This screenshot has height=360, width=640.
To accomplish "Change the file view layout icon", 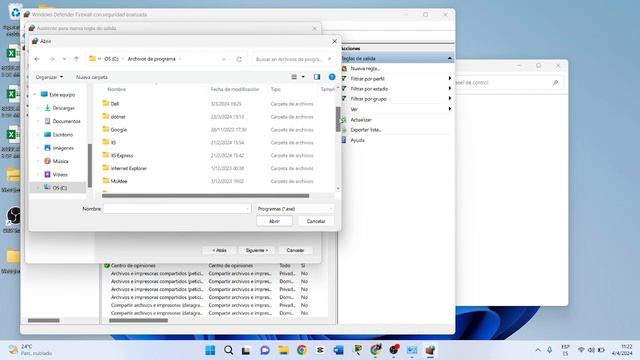I will (x=294, y=77).
